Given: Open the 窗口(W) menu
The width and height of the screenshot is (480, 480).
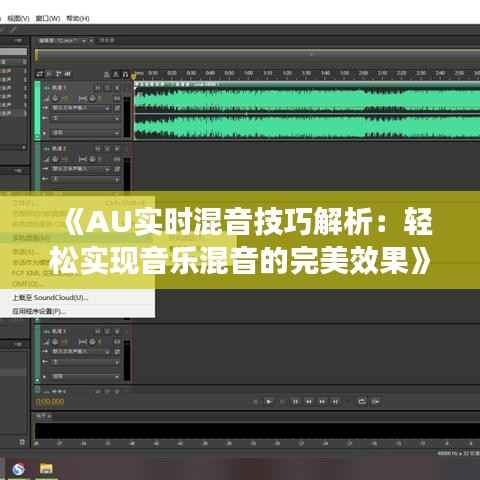Looking at the screenshot, I should (48, 18).
